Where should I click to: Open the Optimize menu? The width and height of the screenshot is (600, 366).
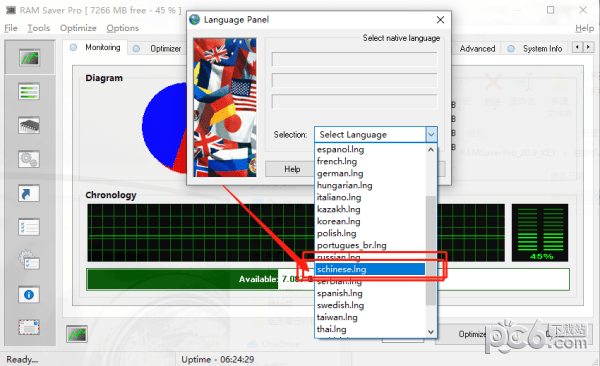pos(78,28)
